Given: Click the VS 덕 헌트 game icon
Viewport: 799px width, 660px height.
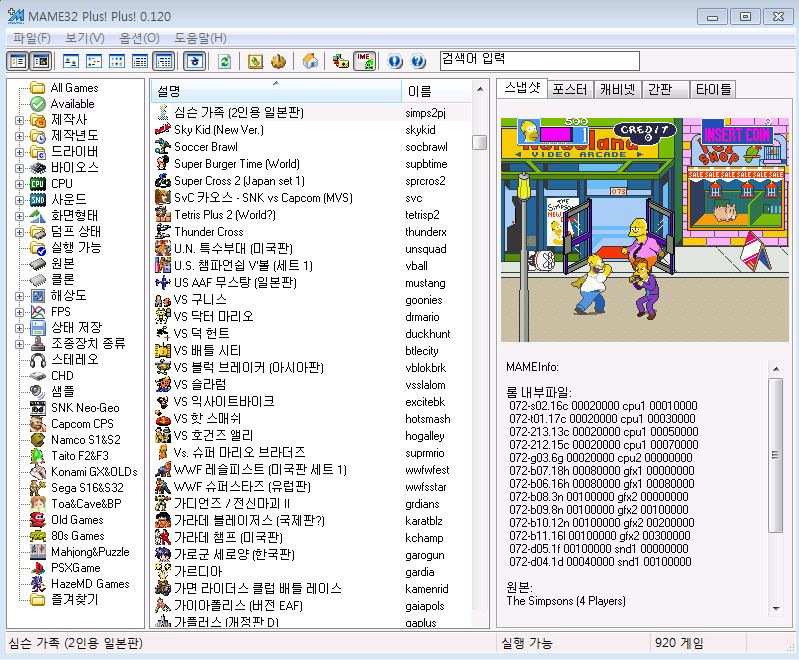Looking at the screenshot, I should pos(163,334).
